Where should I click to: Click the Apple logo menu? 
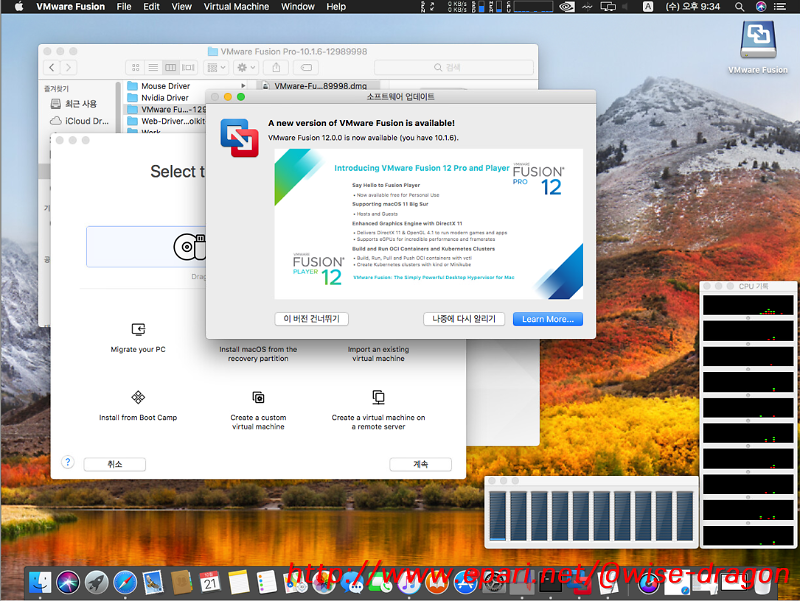(x=19, y=7)
